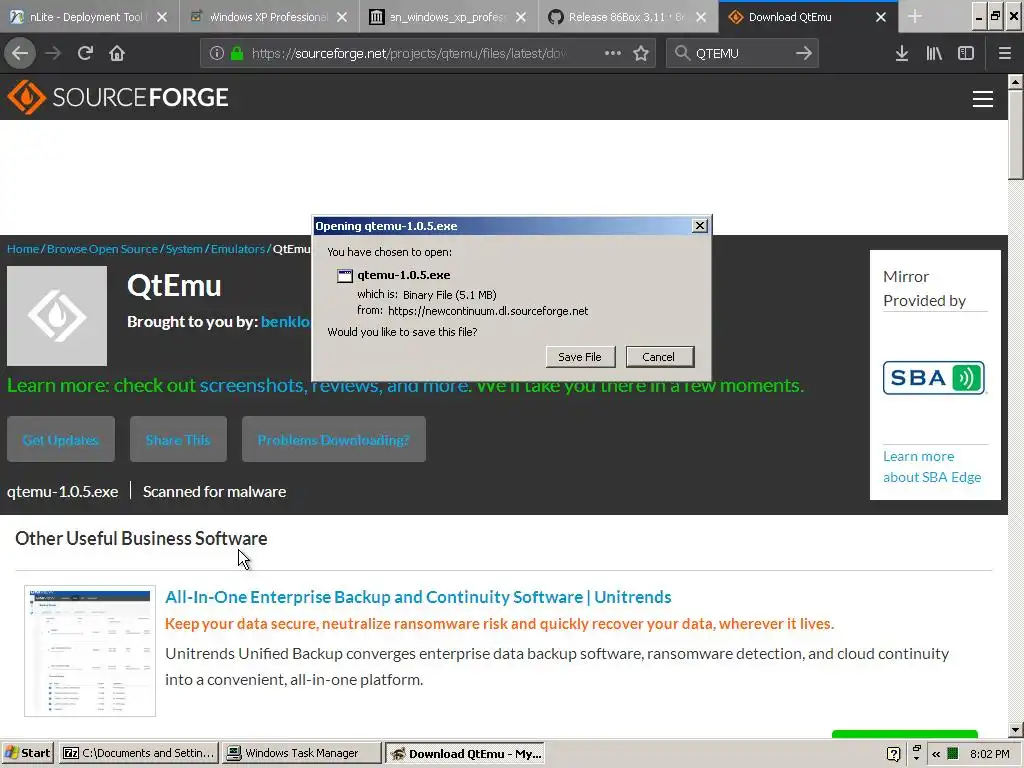The width and height of the screenshot is (1024, 768).
Task: Click the Scanned for malware text
Action: tap(214, 491)
